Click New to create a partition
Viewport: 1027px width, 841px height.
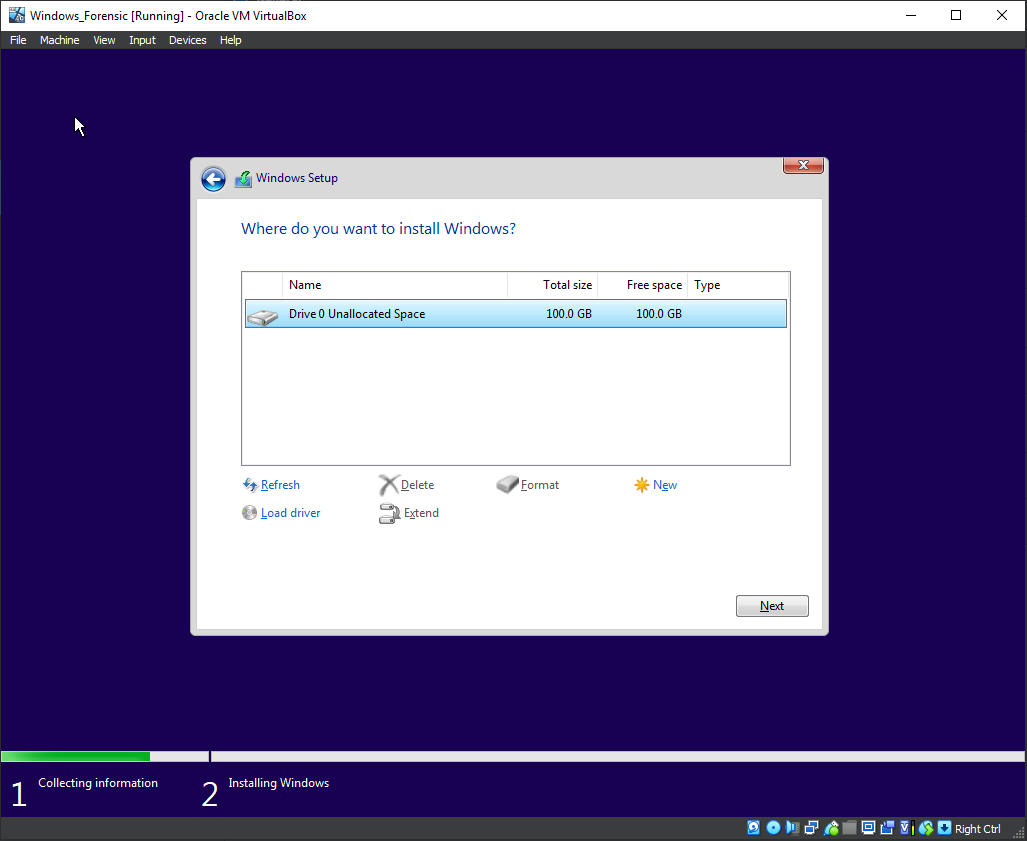coord(664,485)
